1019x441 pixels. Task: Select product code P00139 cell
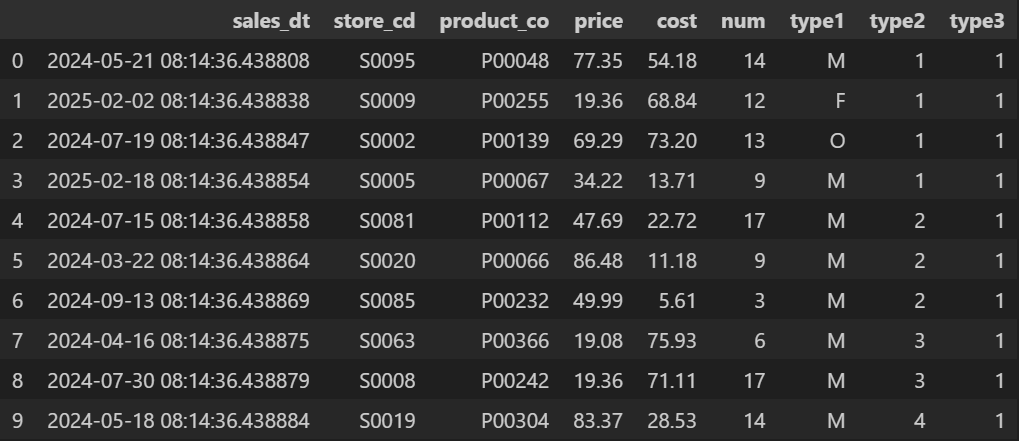[515, 141]
